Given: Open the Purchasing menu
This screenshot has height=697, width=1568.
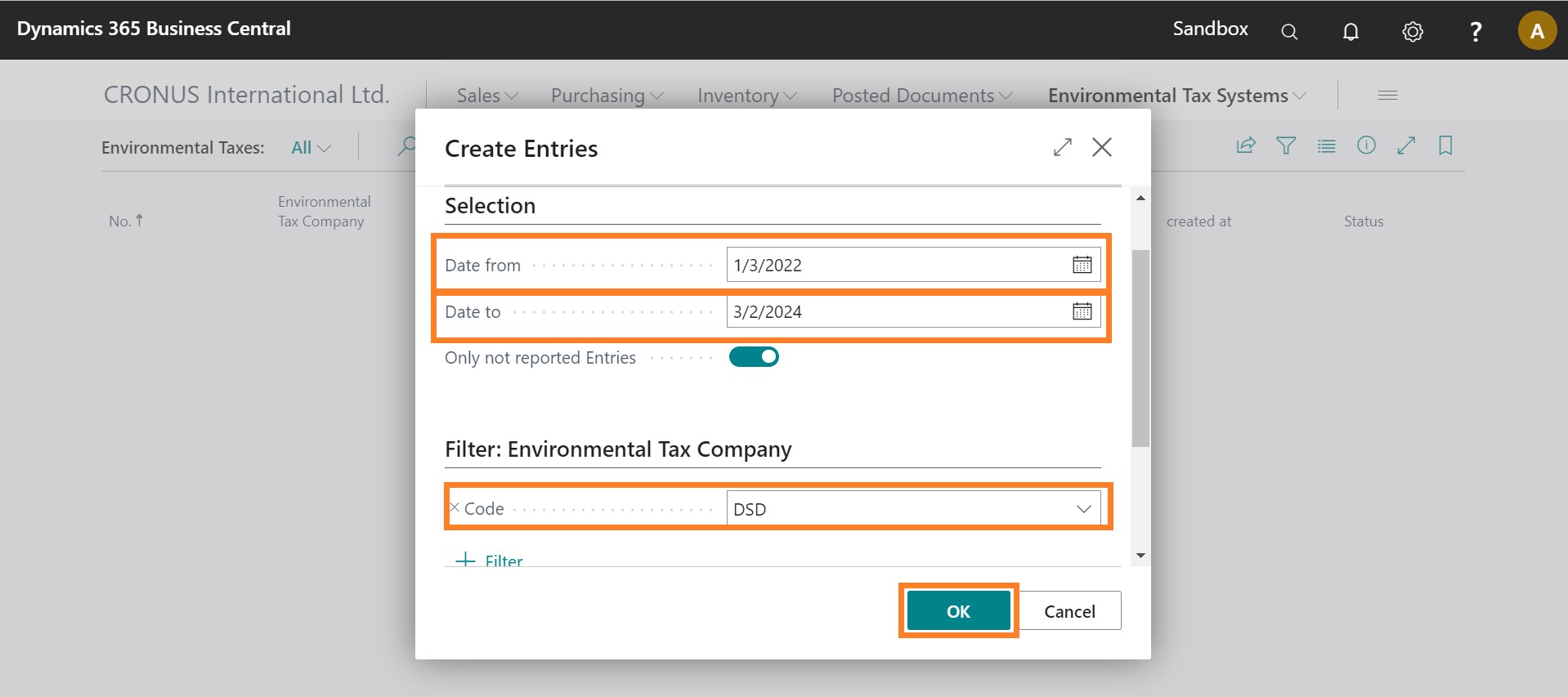Looking at the screenshot, I should (607, 96).
